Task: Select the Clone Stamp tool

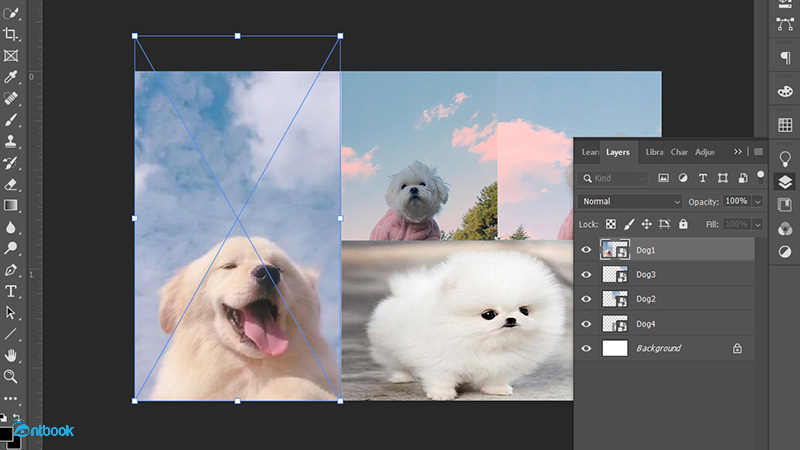Action: click(x=10, y=141)
